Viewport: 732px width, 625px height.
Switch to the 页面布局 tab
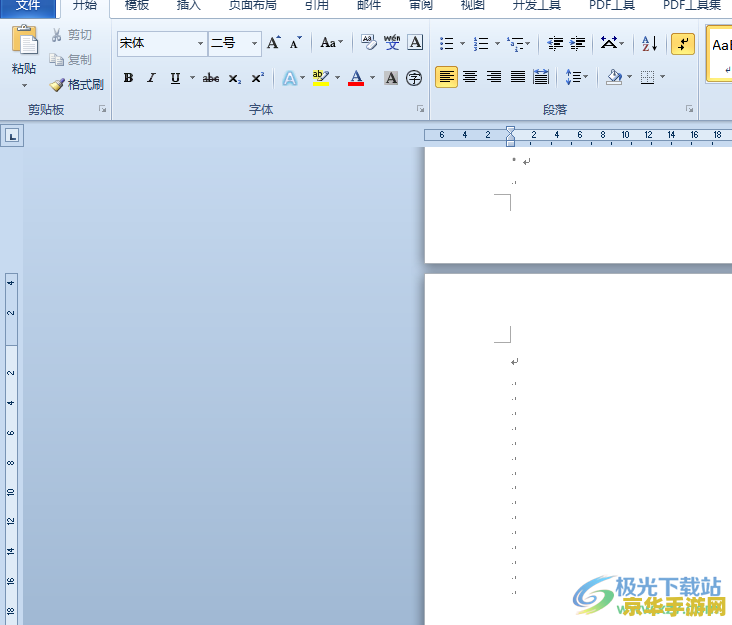(252, 6)
